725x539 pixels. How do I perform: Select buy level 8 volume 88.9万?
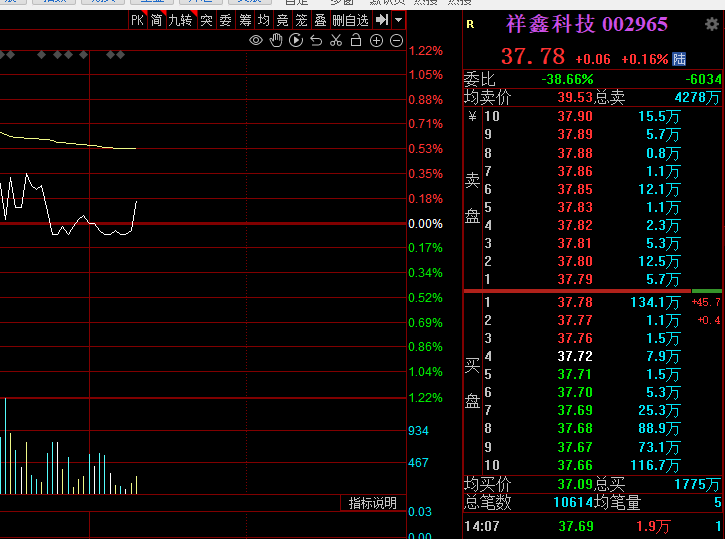(659, 429)
